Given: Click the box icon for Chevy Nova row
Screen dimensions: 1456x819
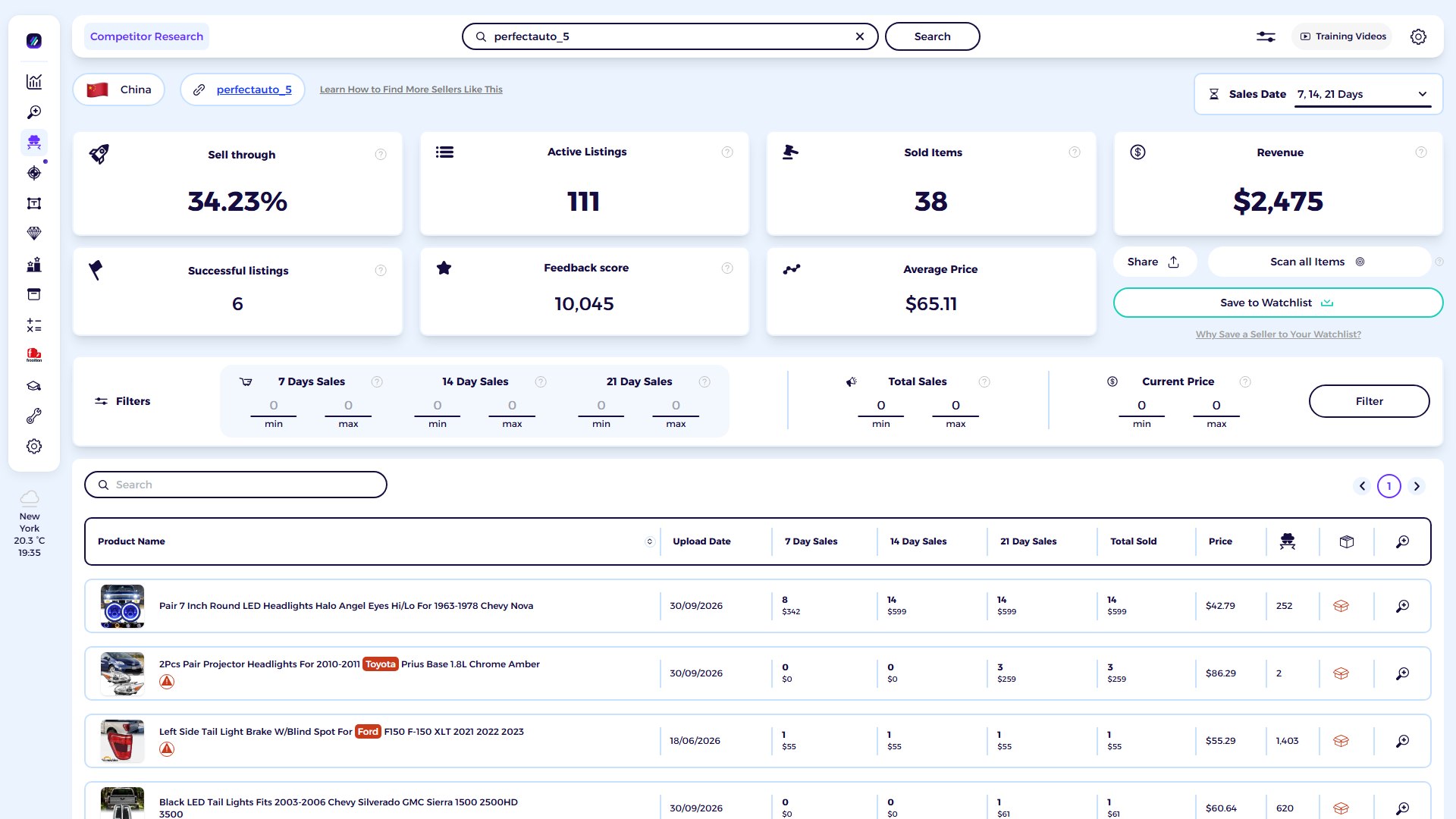Looking at the screenshot, I should coord(1341,606).
